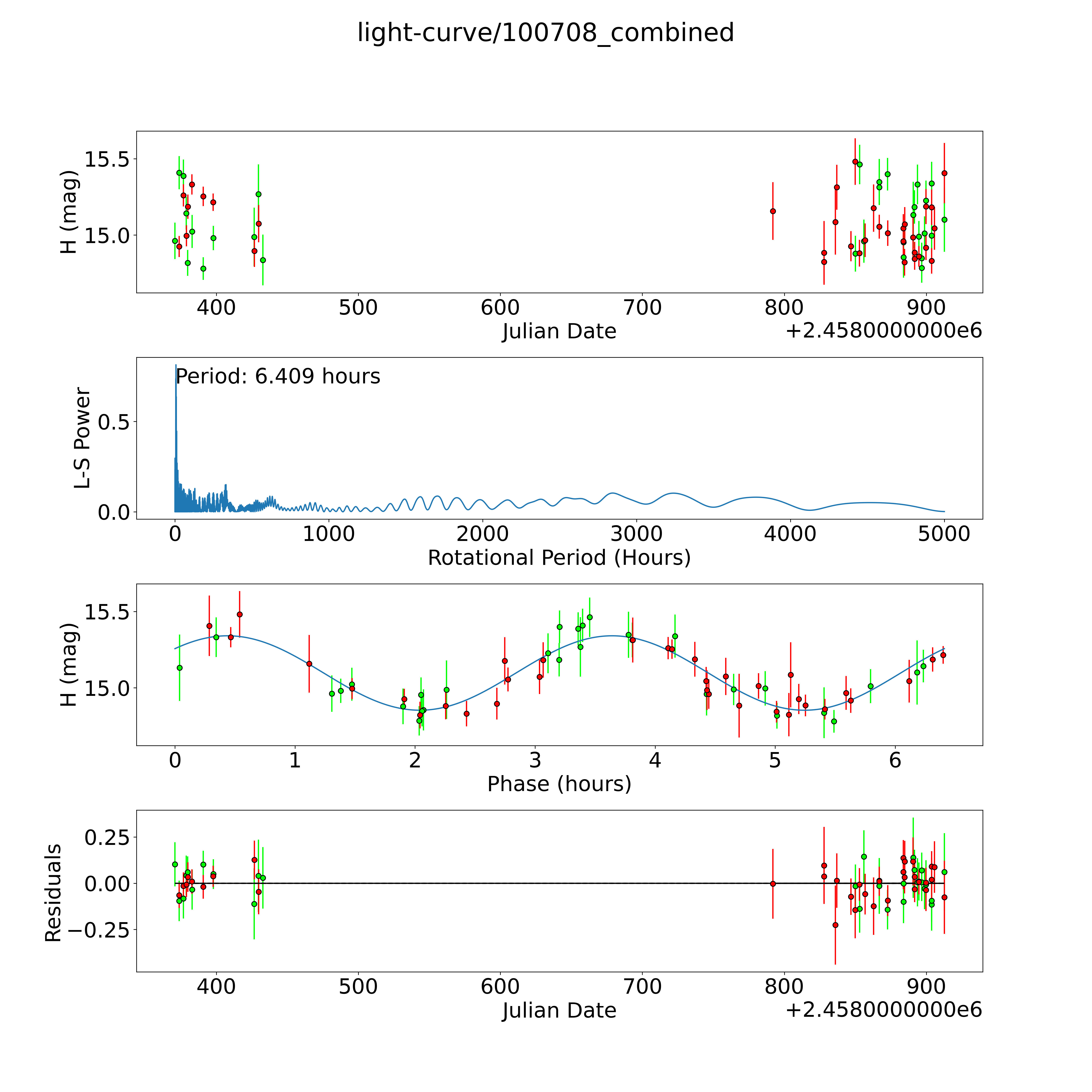
Task: Click isolated red point near 790 in residuals
Action: tap(773, 884)
